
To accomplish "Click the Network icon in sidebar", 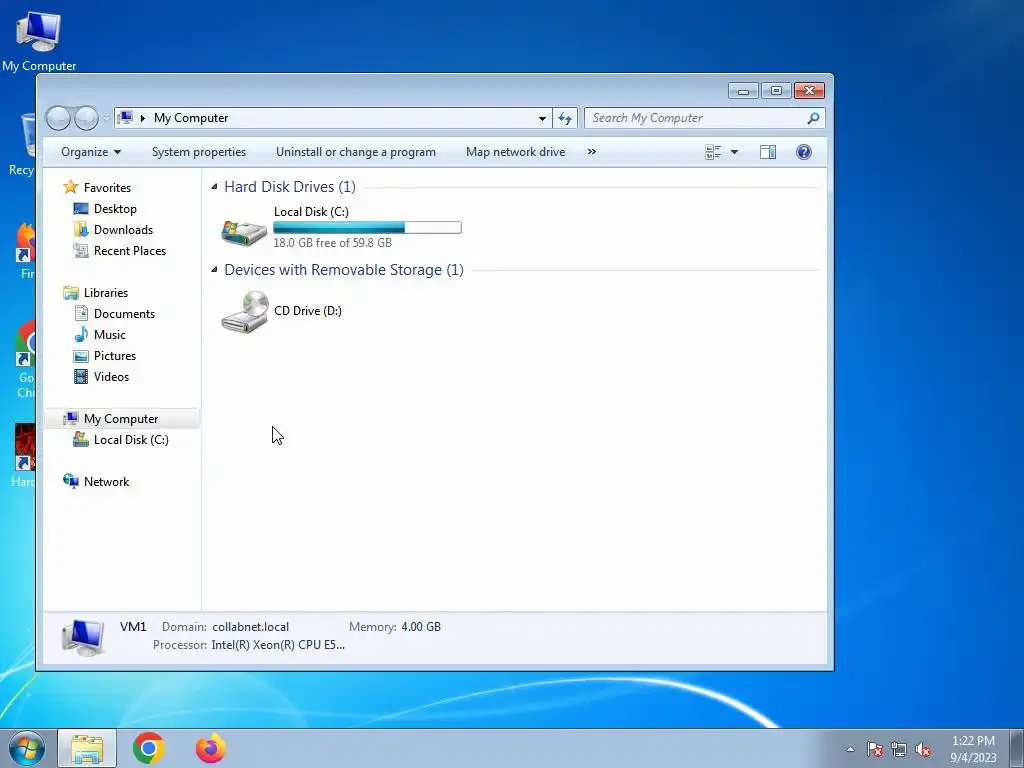I will tap(71, 481).
